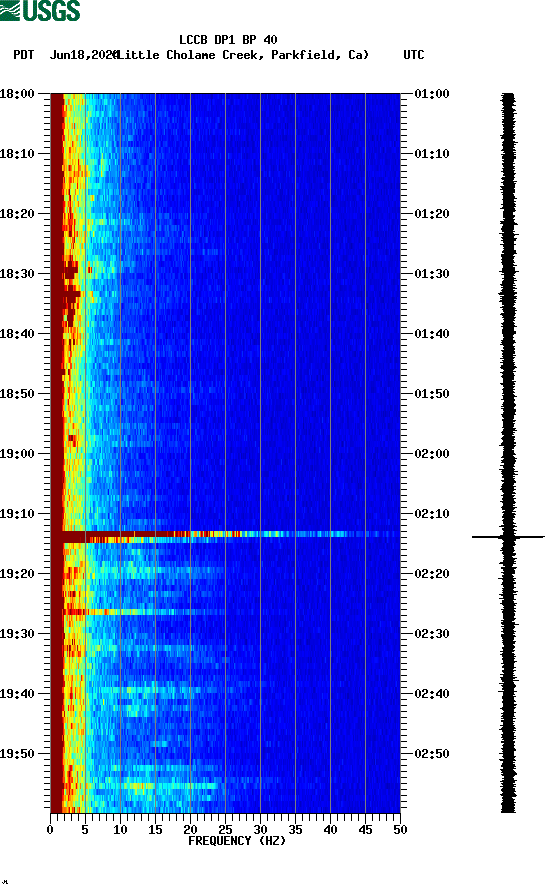Click the 50 Hz frequency tick label
Screen dimensions: 552x893
point(400,830)
